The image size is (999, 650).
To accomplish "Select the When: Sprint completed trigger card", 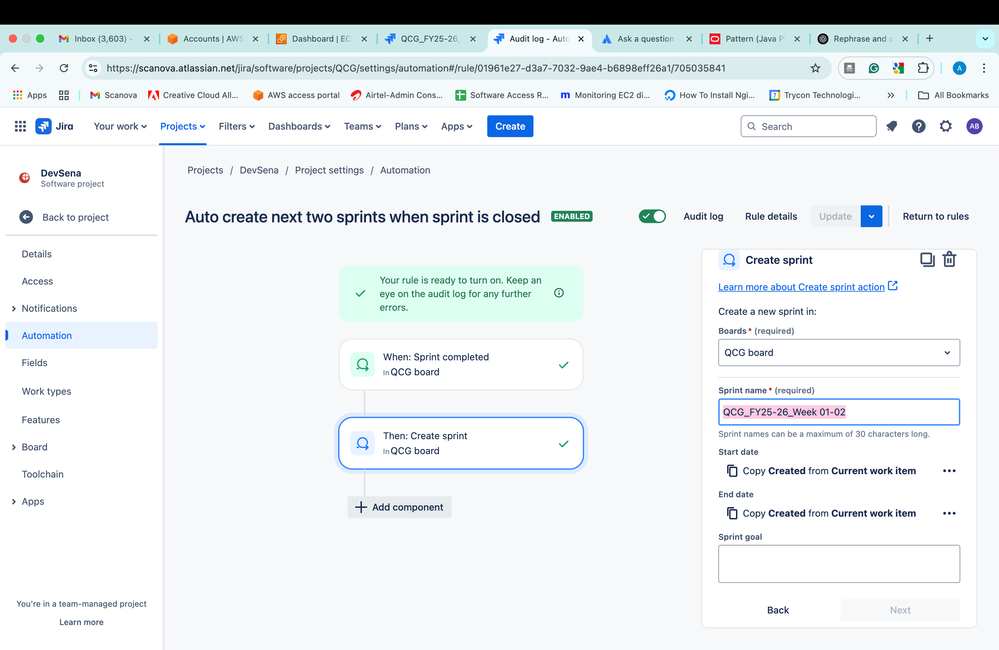I will (x=461, y=365).
